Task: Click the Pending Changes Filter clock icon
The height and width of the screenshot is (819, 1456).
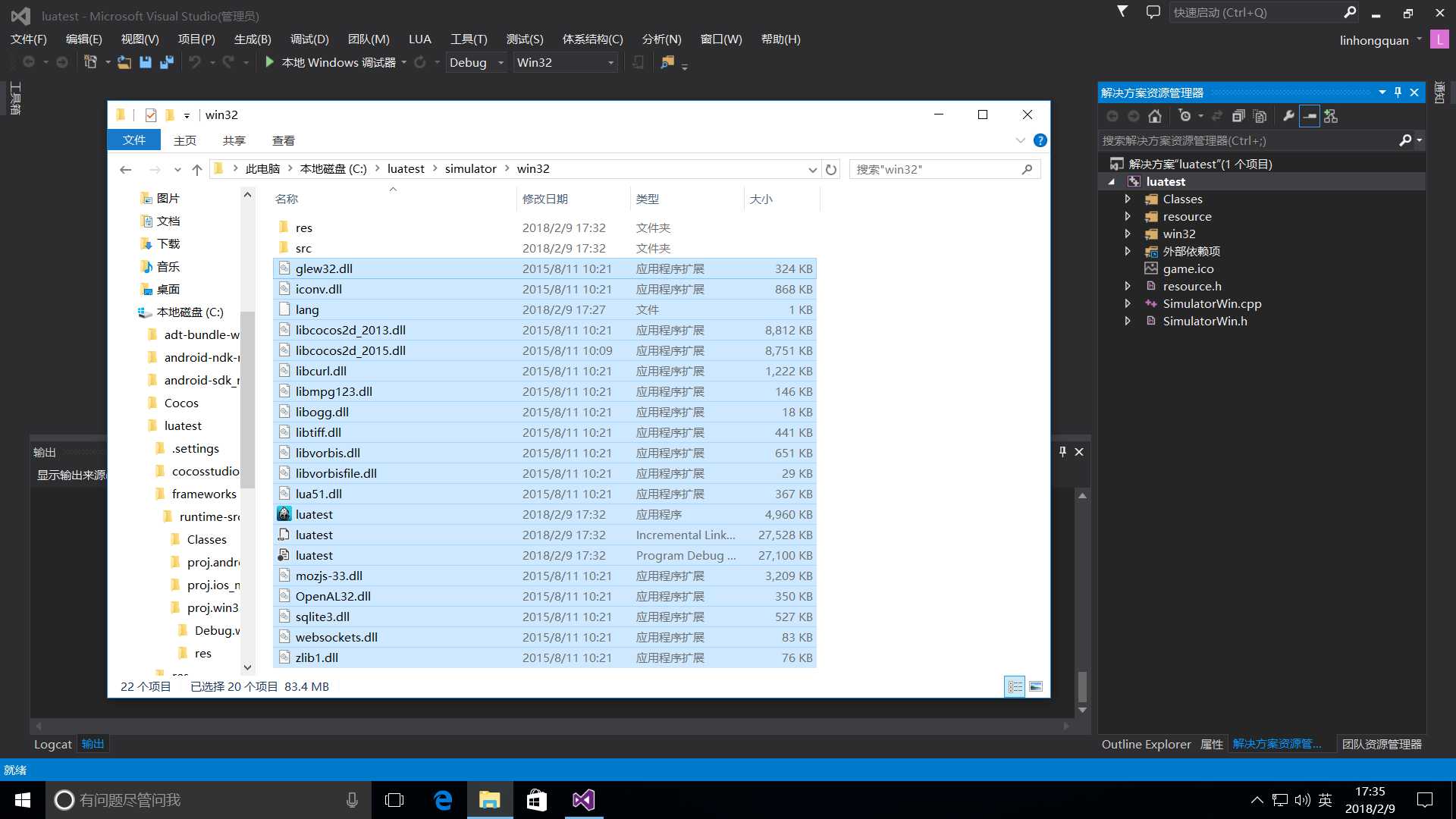Action: tap(1185, 116)
